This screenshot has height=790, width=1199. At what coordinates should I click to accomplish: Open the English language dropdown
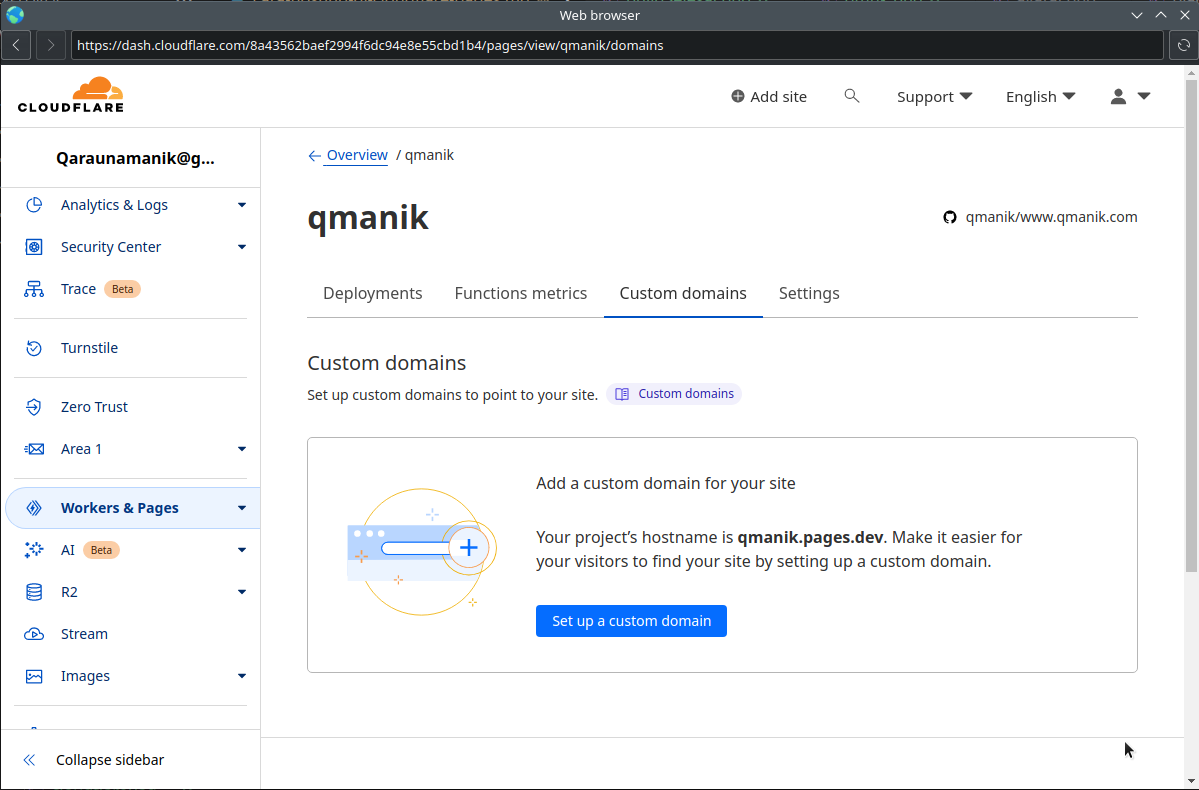coord(1040,96)
